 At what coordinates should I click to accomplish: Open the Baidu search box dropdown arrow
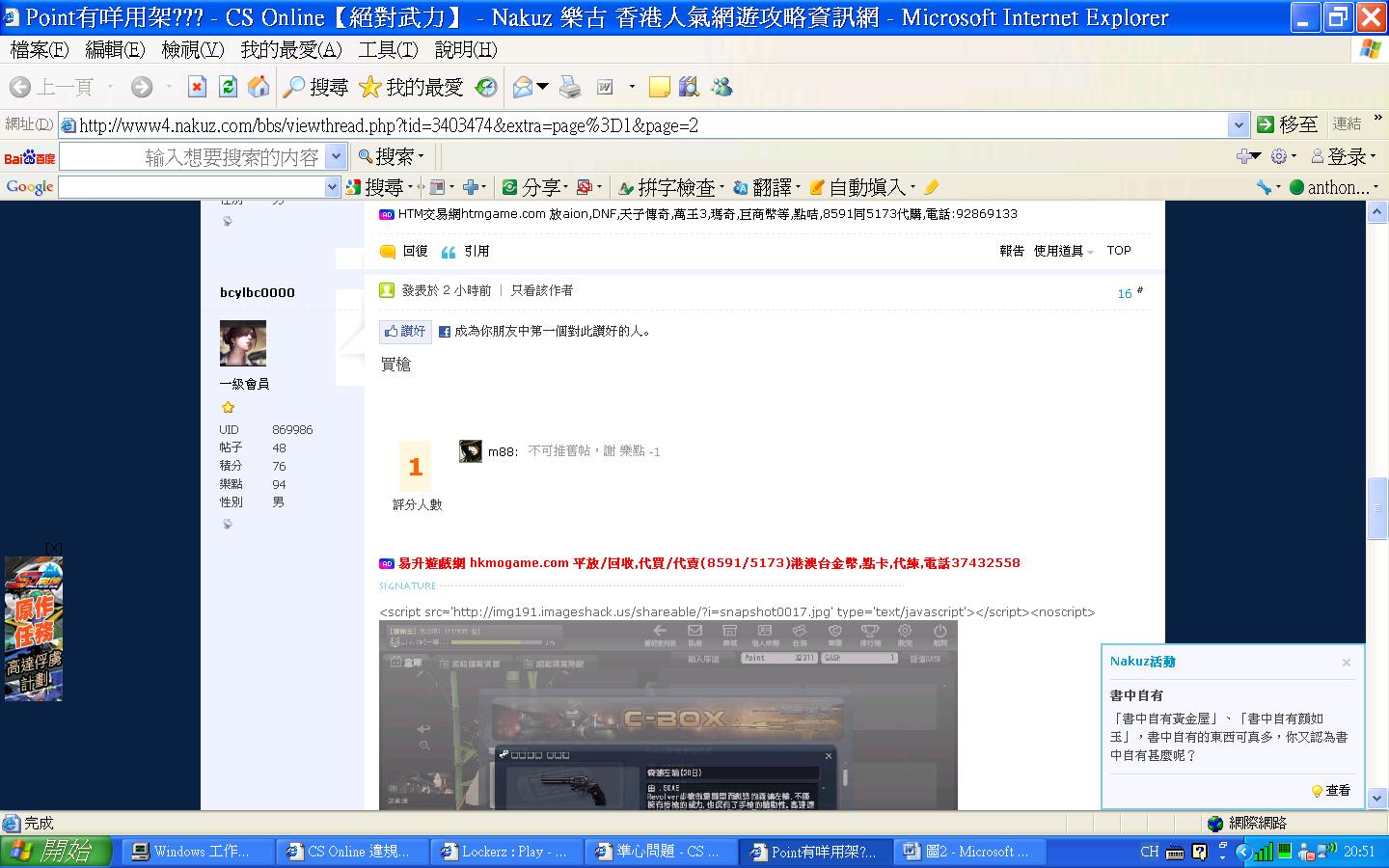pyautogui.click(x=336, y=156)
